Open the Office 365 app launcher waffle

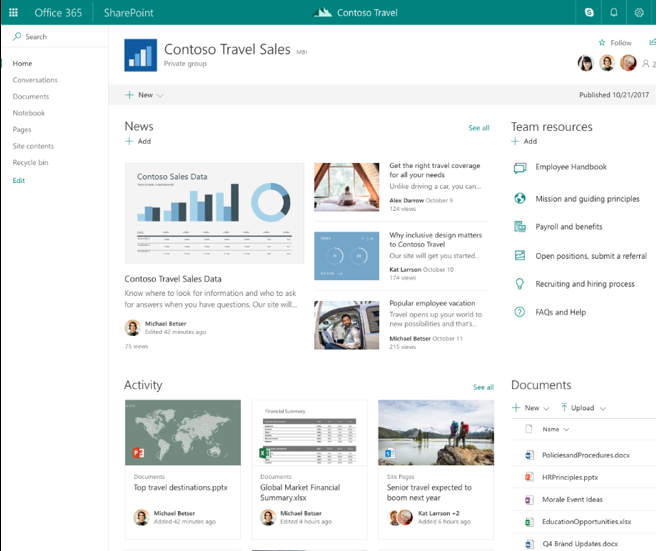(x=13, y=12)
